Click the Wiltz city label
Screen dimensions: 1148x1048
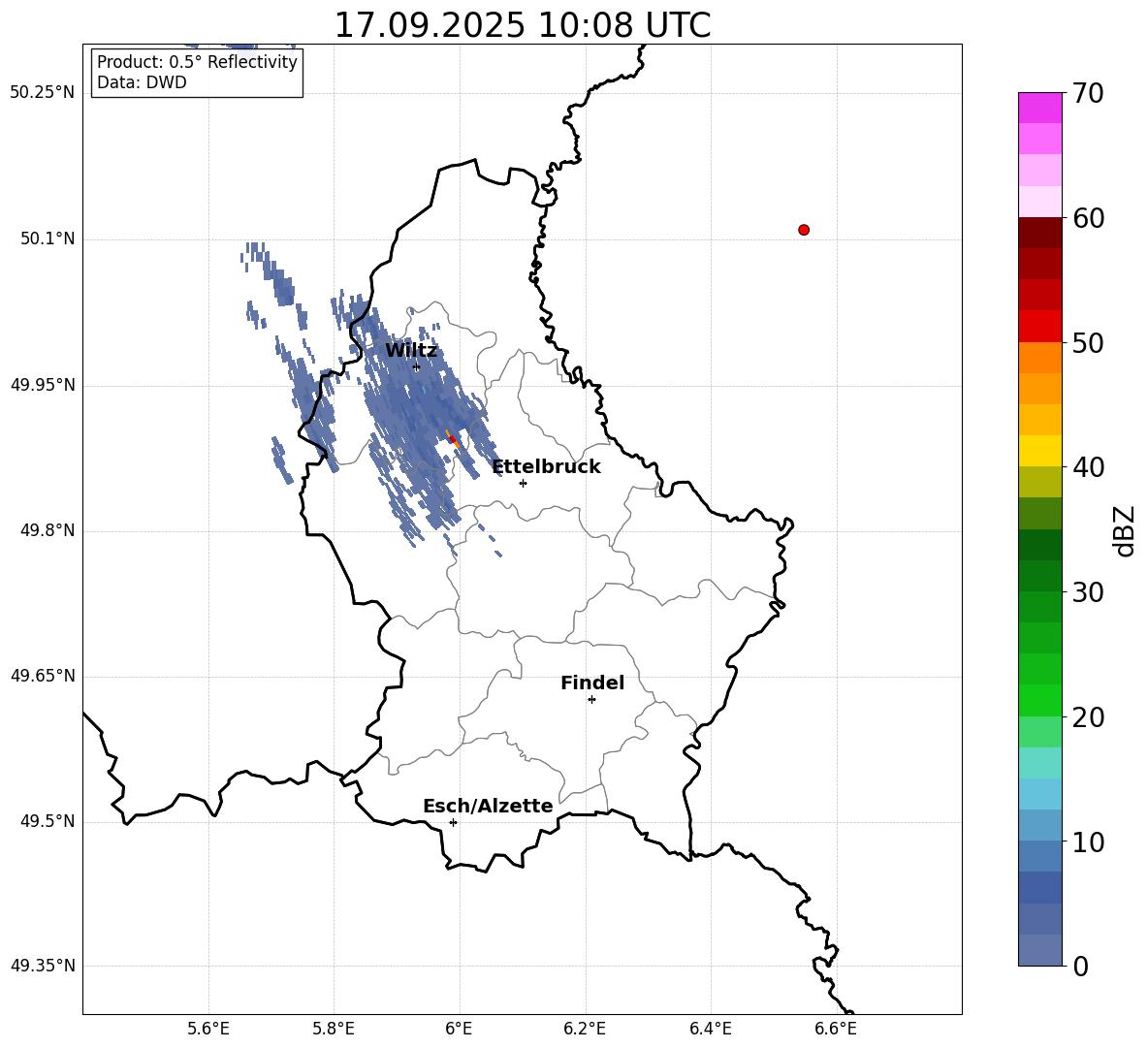411,351
